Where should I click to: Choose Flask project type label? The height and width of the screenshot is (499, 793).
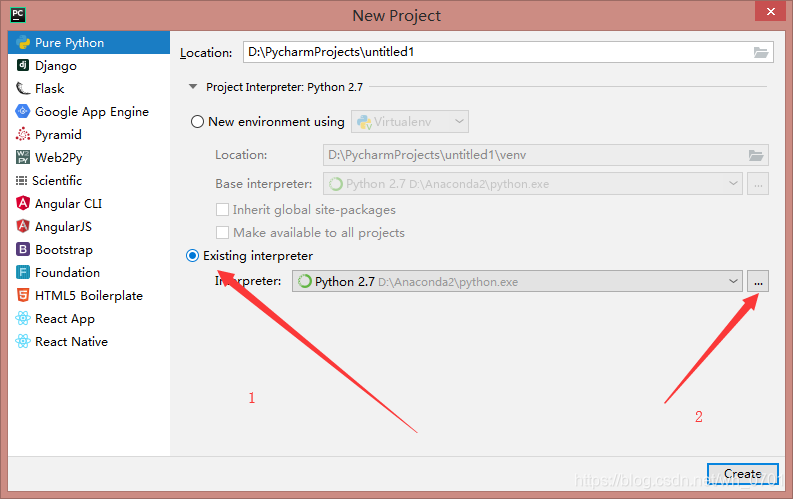pos(50,88)
